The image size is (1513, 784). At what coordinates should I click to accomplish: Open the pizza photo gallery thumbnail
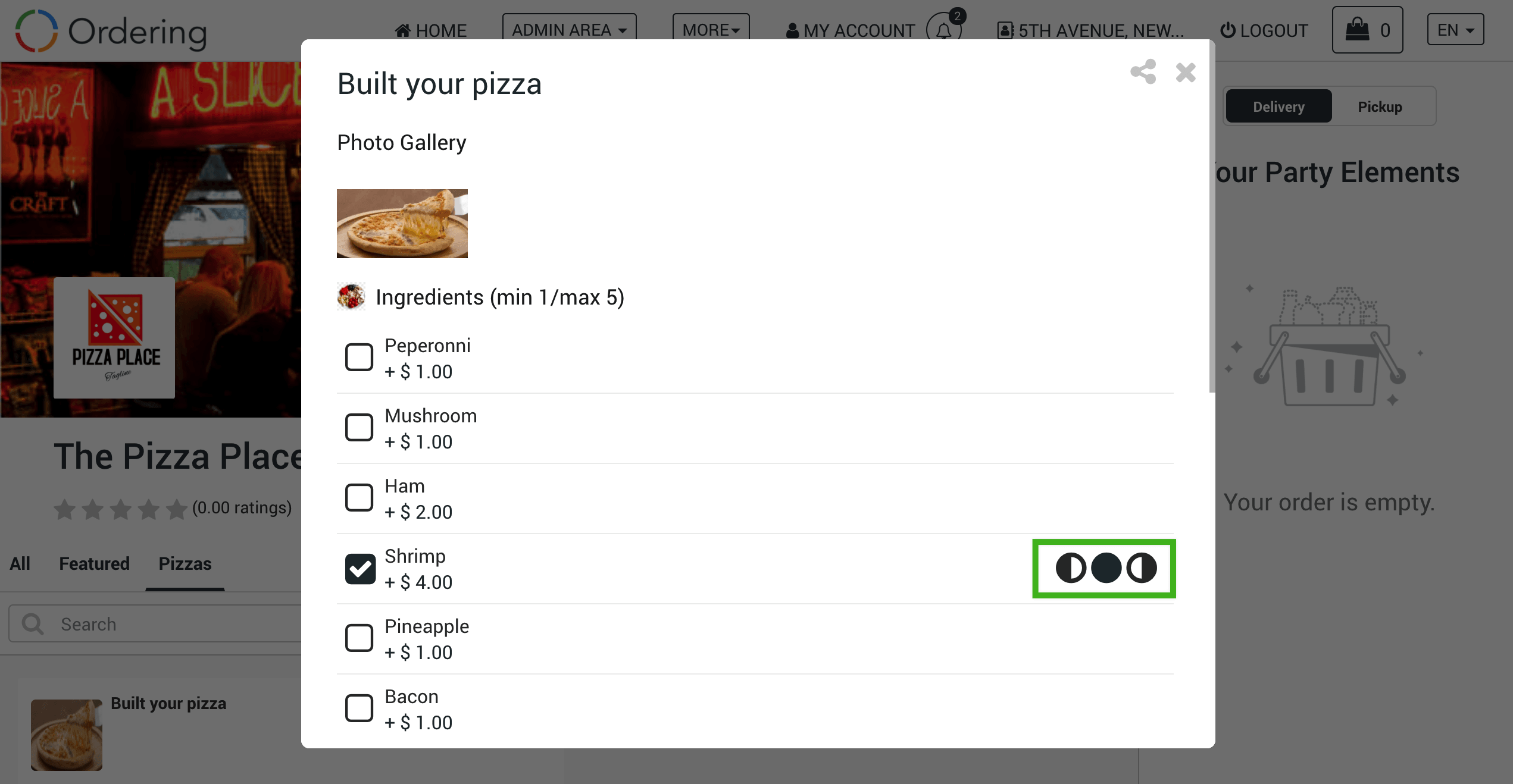(x=402, y=223)
